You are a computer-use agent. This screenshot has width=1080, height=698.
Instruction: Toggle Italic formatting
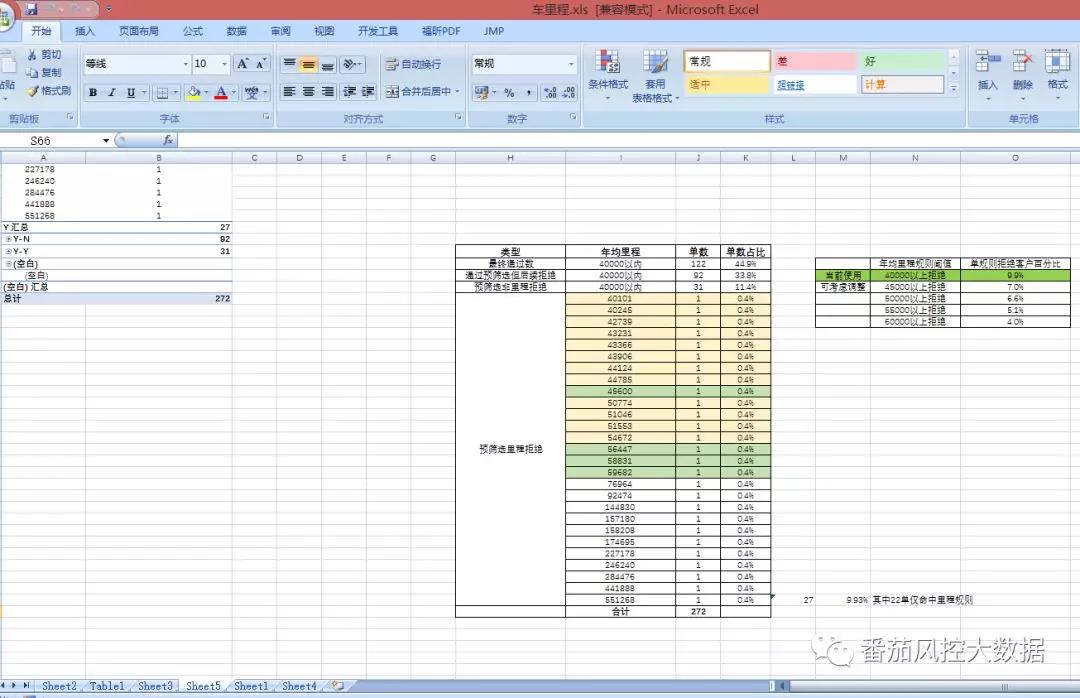pyautogui.click(x=112, y=92)
